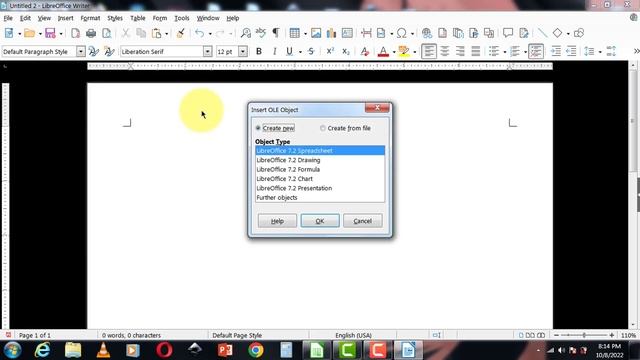
Task: Click the Insert Image icon
Action: pos(316,33)
